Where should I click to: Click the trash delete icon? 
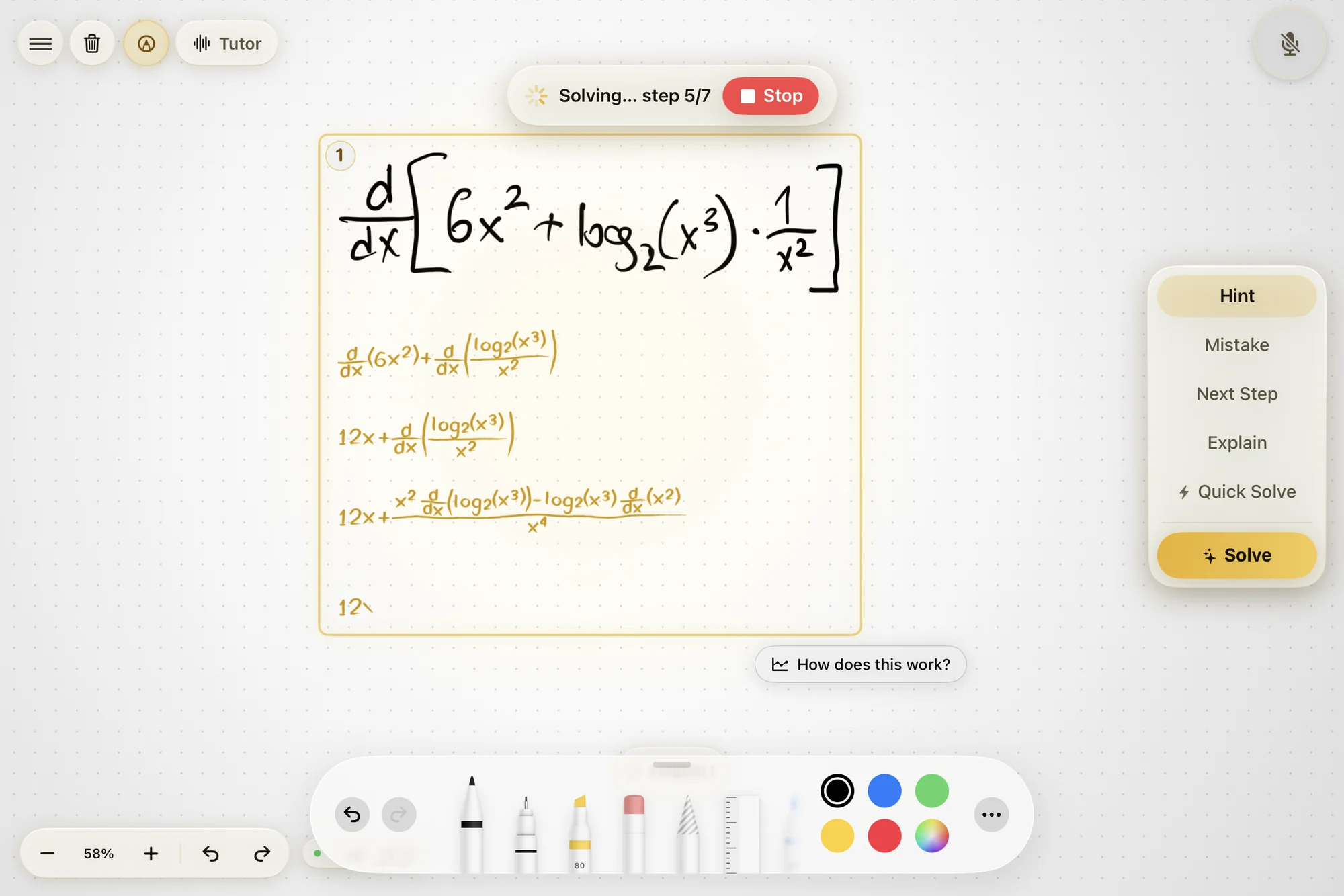coord(92,44)
